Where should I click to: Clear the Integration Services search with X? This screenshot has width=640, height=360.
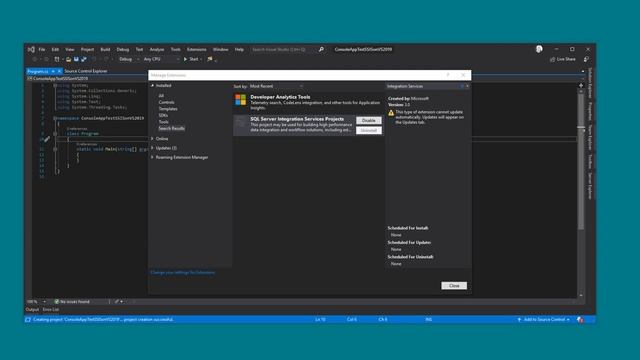(467, 86)
